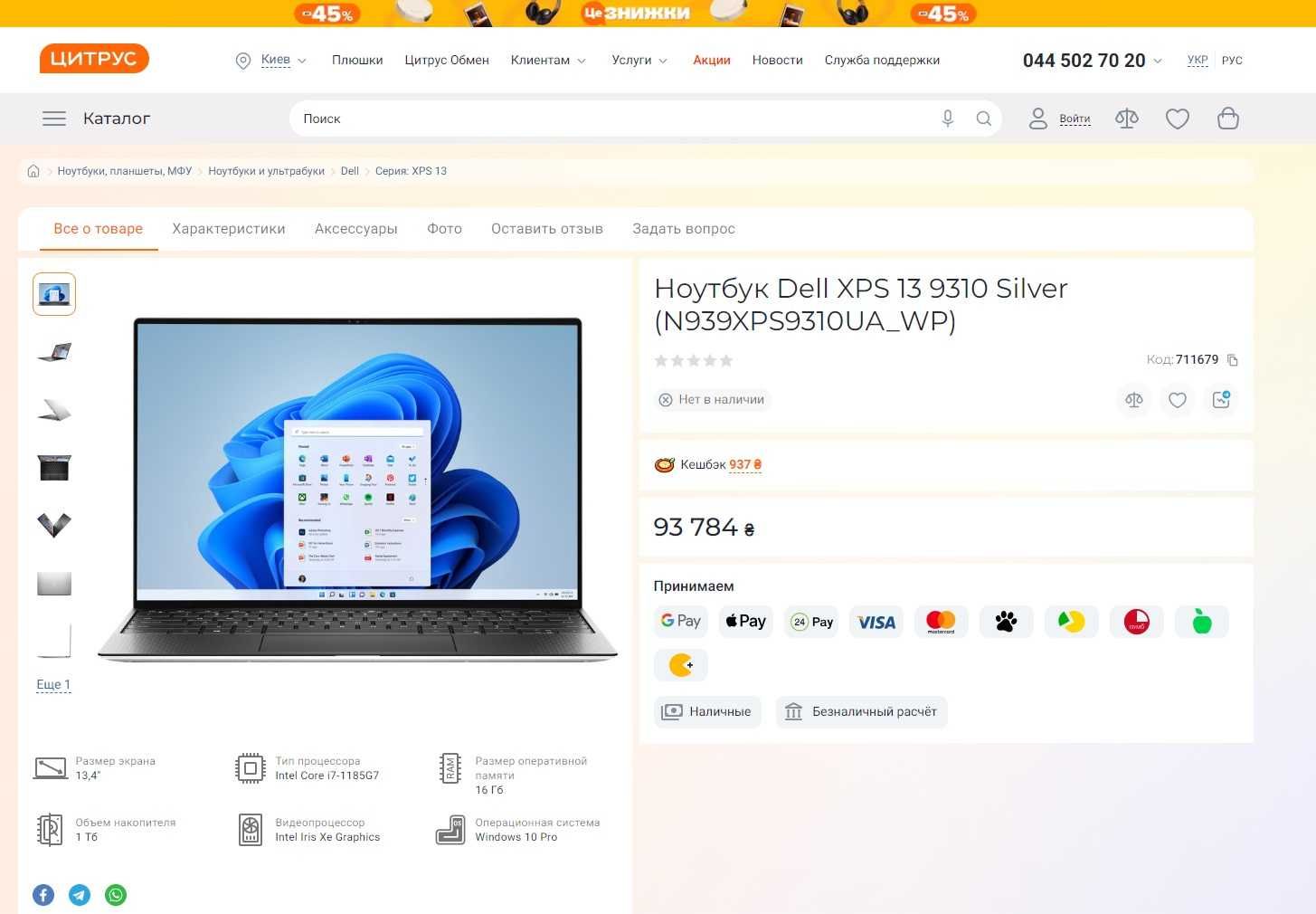The width and height of the screenshot is (1316, 914).
Task: Switch language to УКР
Action: point(1198,61)
